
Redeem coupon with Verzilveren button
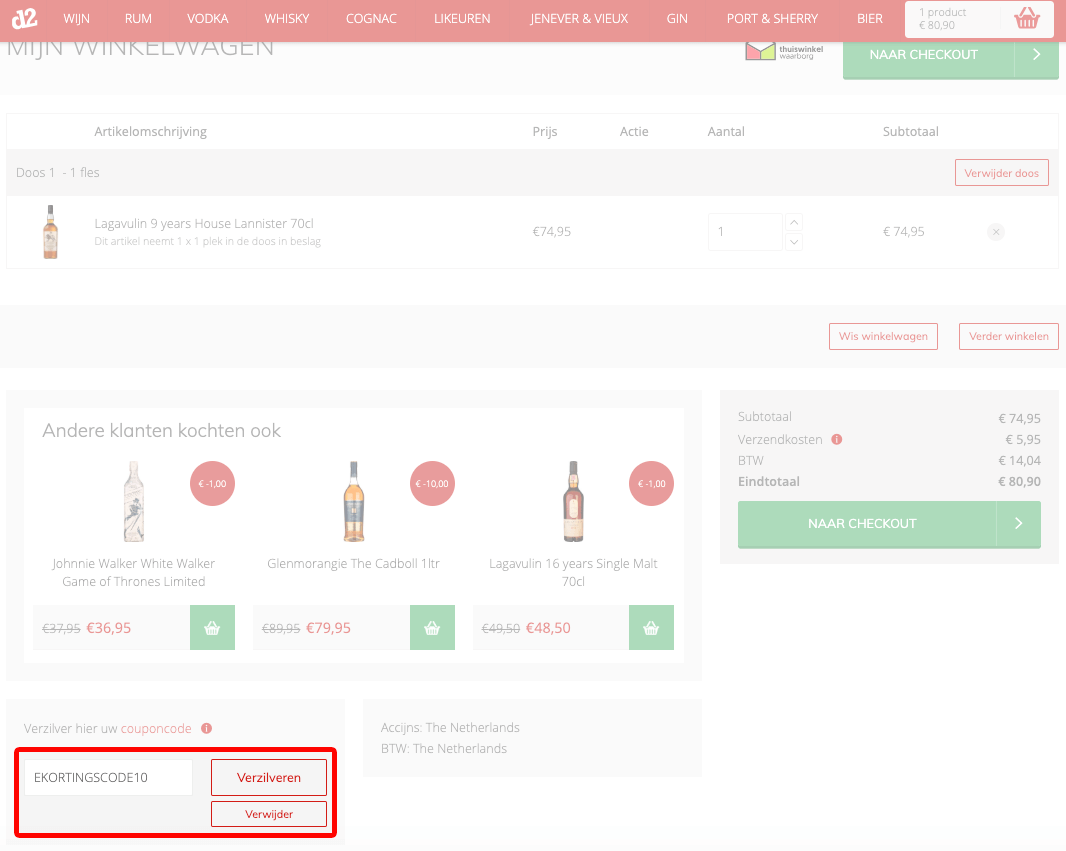tap(269, 778)
